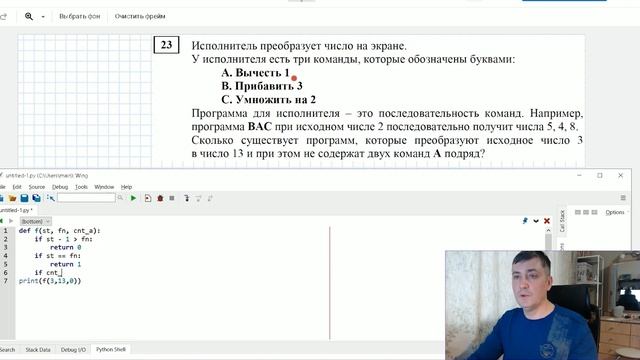Screen dimensions: 640x360
Task: Open the Tools menu in Wing
Action: click(81, 187)
